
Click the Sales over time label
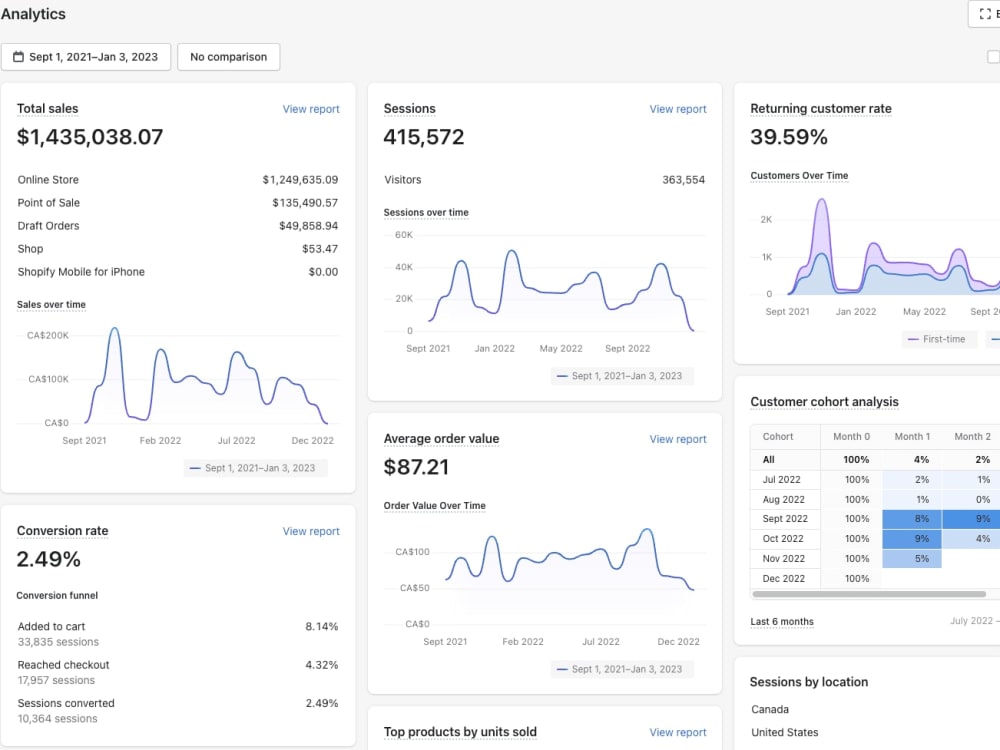(51, 305)
